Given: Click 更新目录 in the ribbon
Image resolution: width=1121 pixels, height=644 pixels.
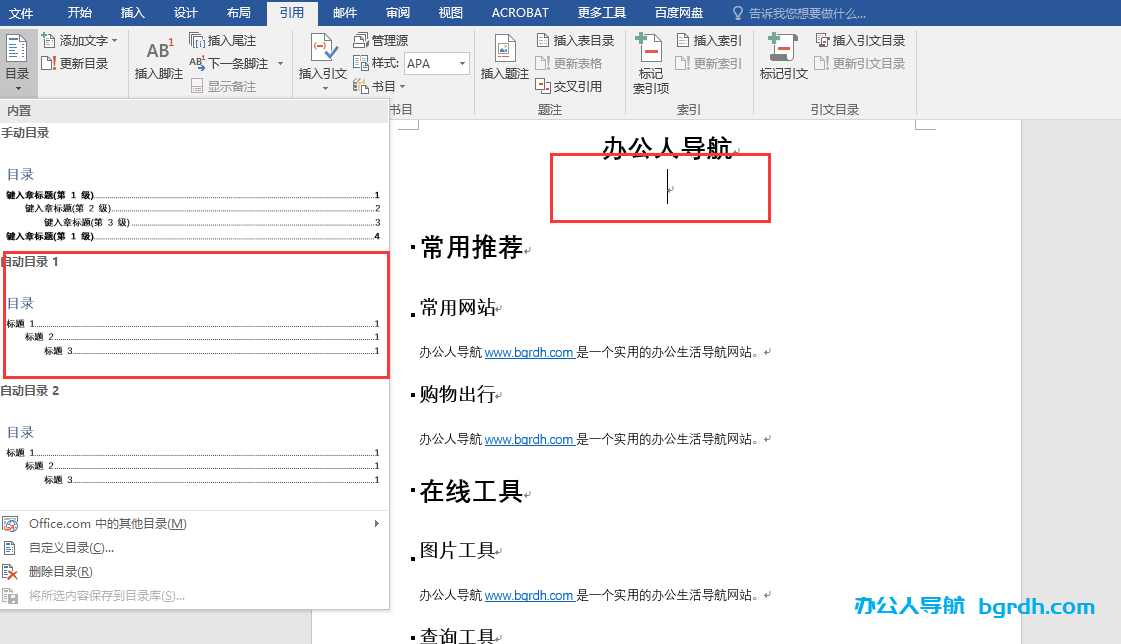Looking at the screenshot, I should (74, 64).
